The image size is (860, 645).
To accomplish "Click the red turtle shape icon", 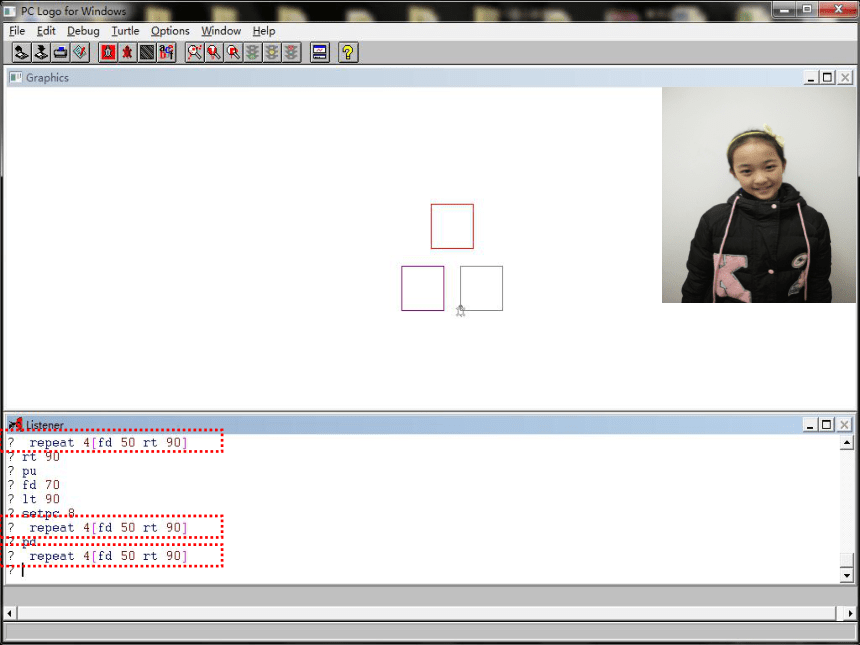I will pos(128,53).
